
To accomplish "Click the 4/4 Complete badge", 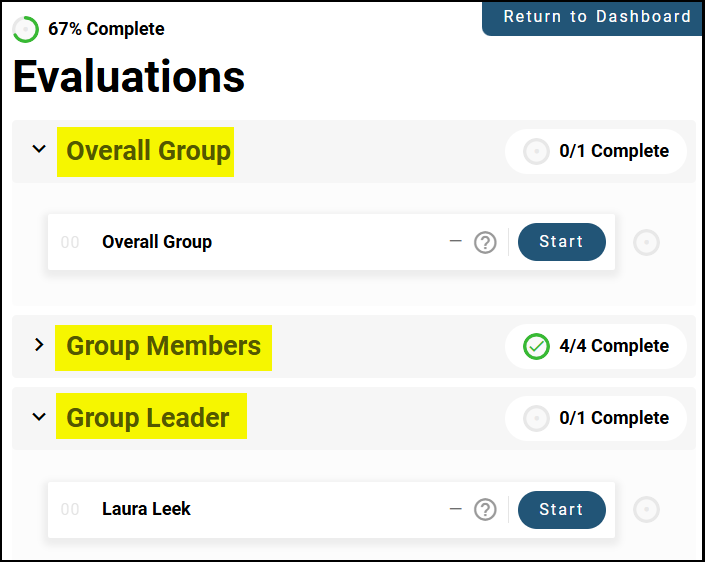I will [613, 346].
